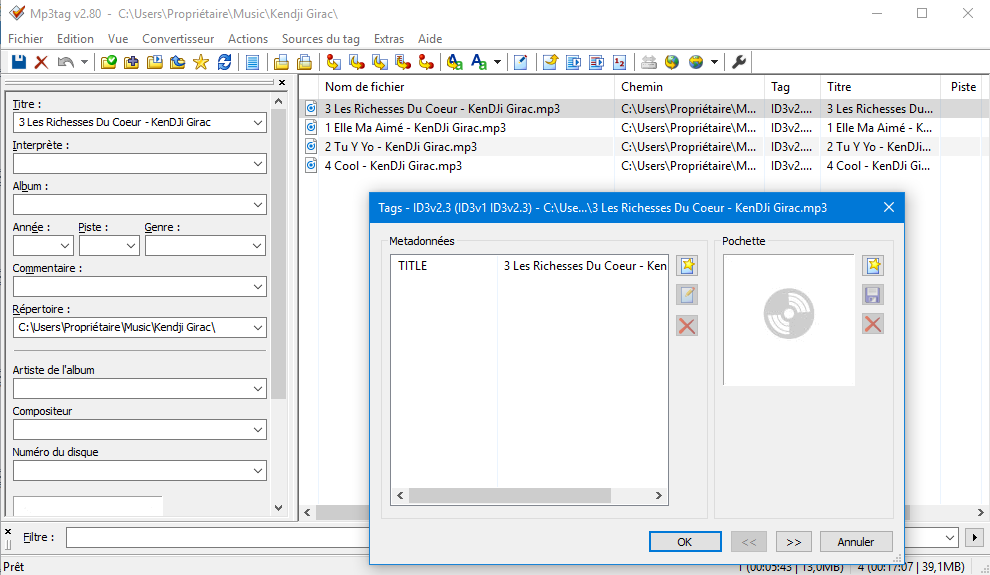
Task: Open the Extras menu
Action: tap(389, 39)
